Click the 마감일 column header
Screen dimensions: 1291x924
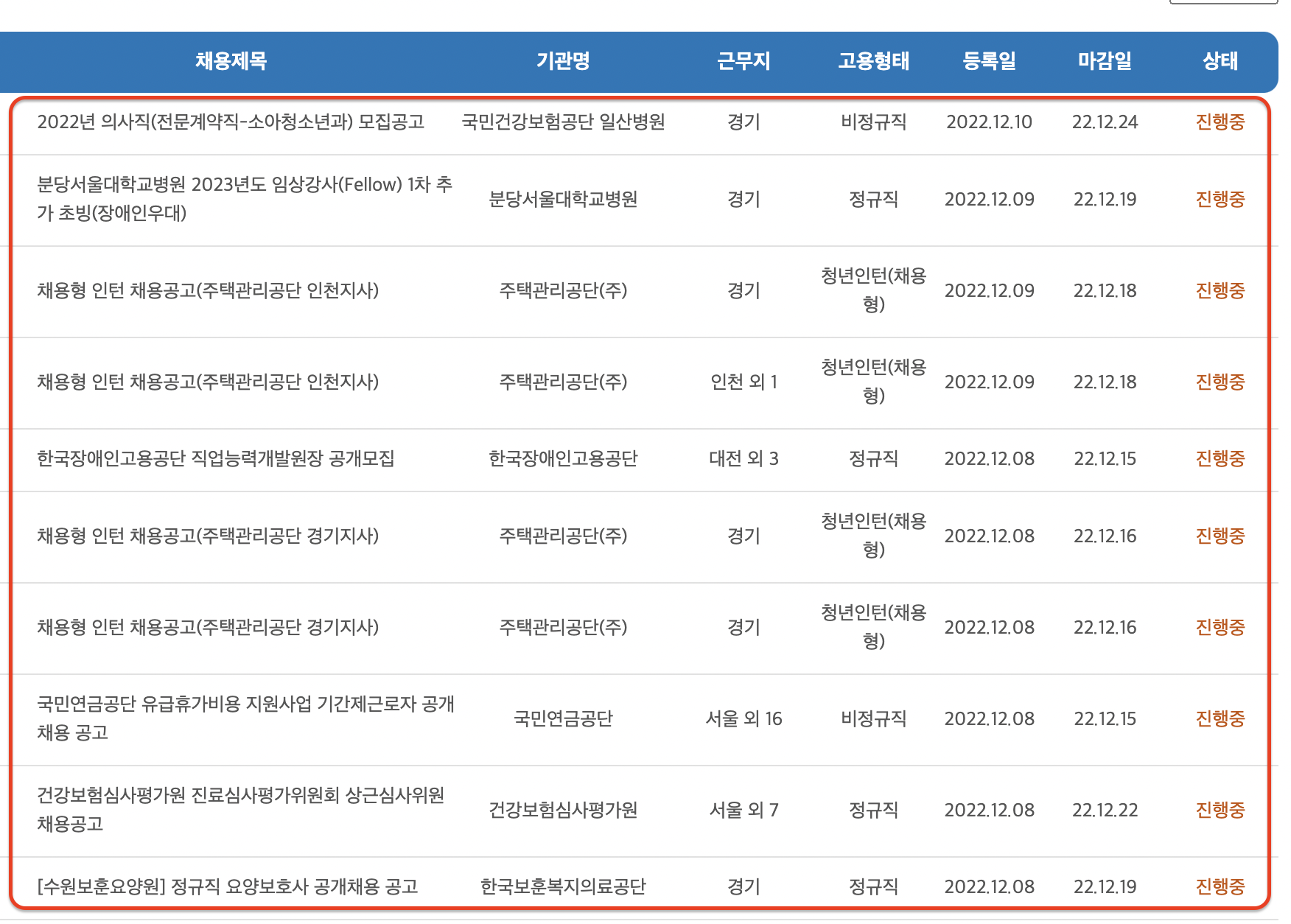[1105, 60]
